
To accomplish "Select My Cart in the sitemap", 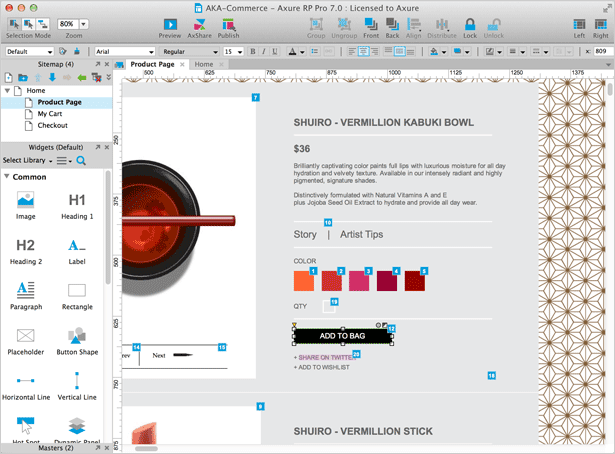I will 50,114.
